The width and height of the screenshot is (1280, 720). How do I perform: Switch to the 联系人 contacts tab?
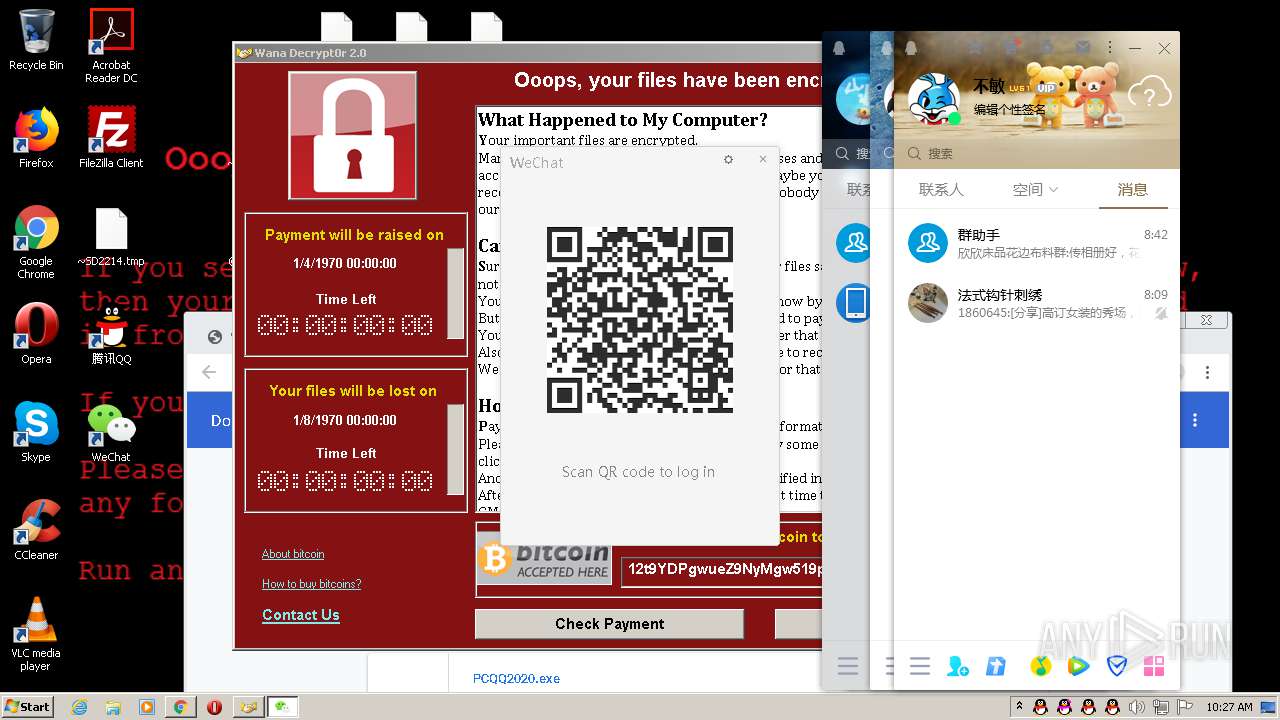coord(941,190)
